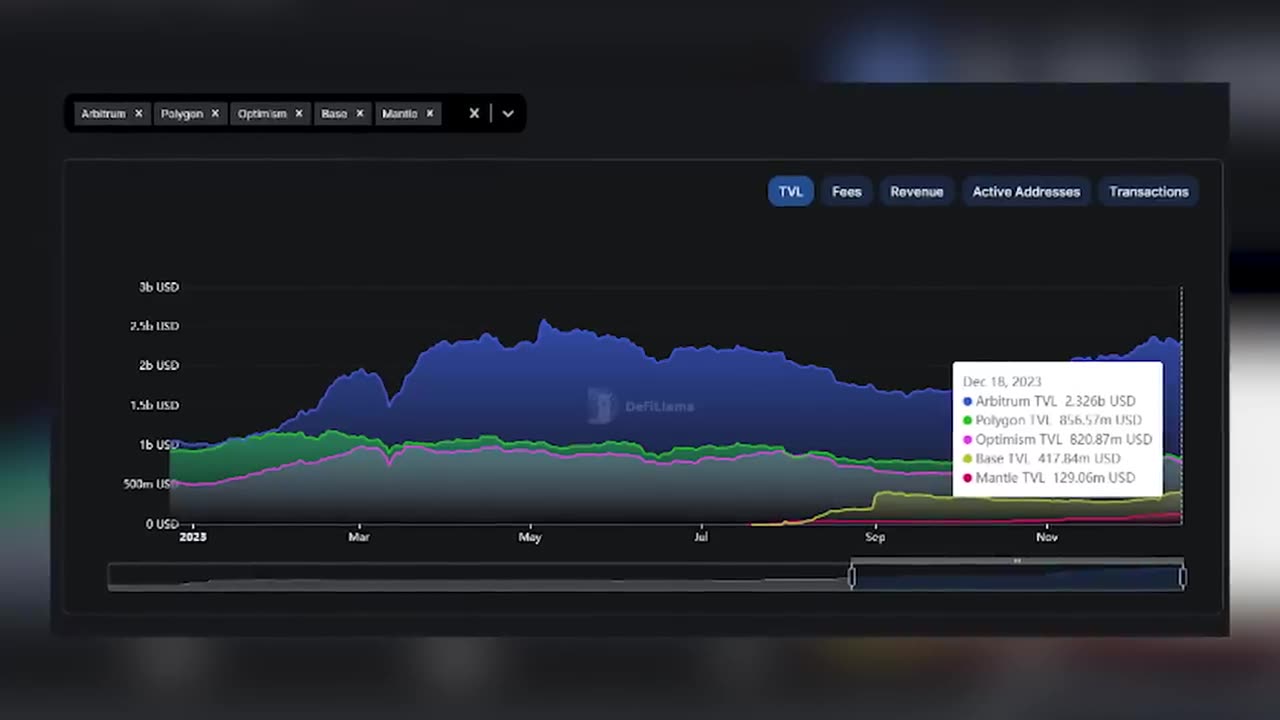Image resolution: width=1280 pixels, height=720 pixels.
Task: Click the 2b USD axis label
Action: click(159, 366)
